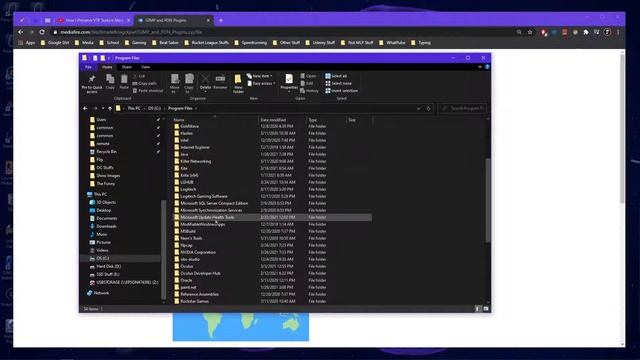Click Select all in the ribbon
This screenshot has height=360, width=640.
point(336,76)
